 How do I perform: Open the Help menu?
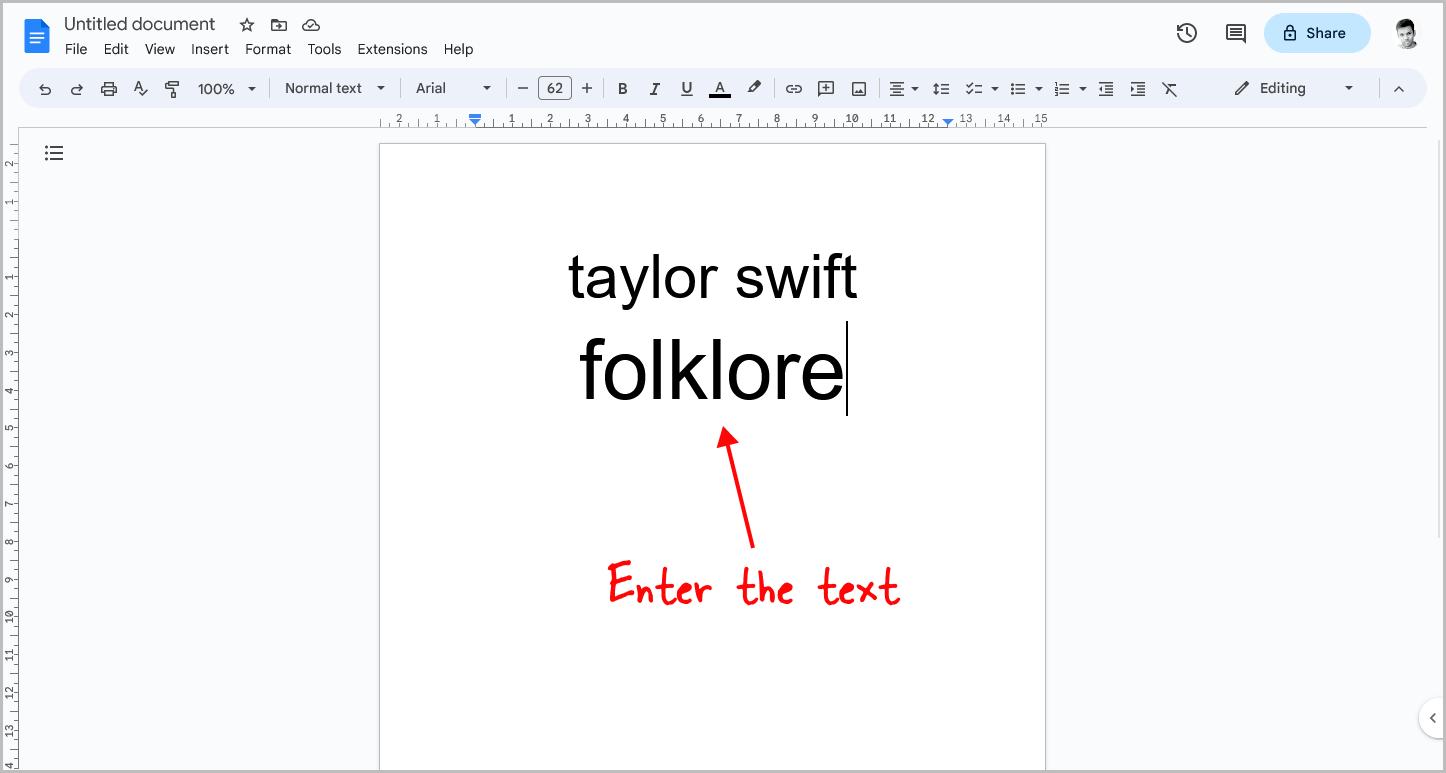point(458,49)
